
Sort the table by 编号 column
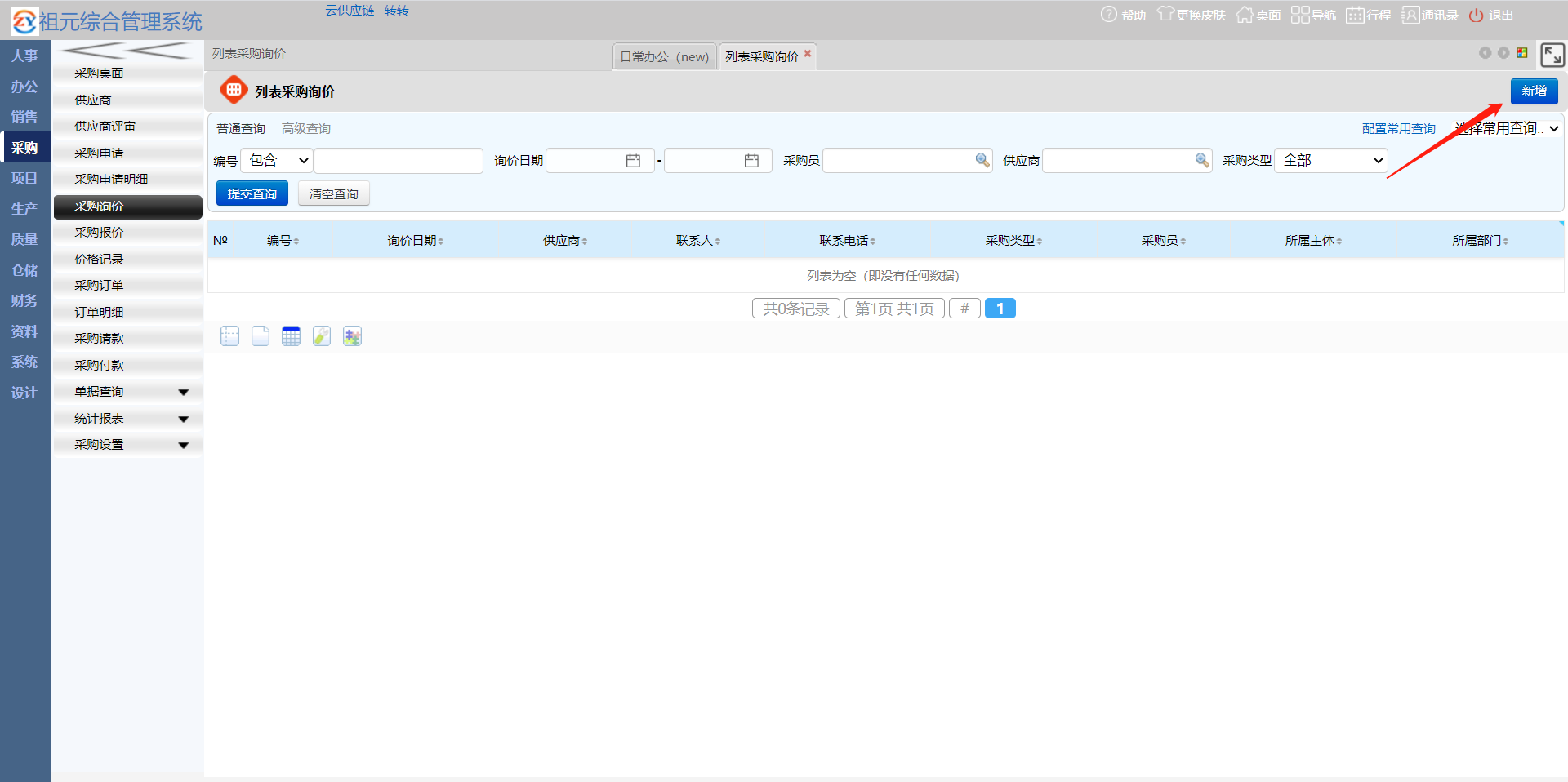283,241
